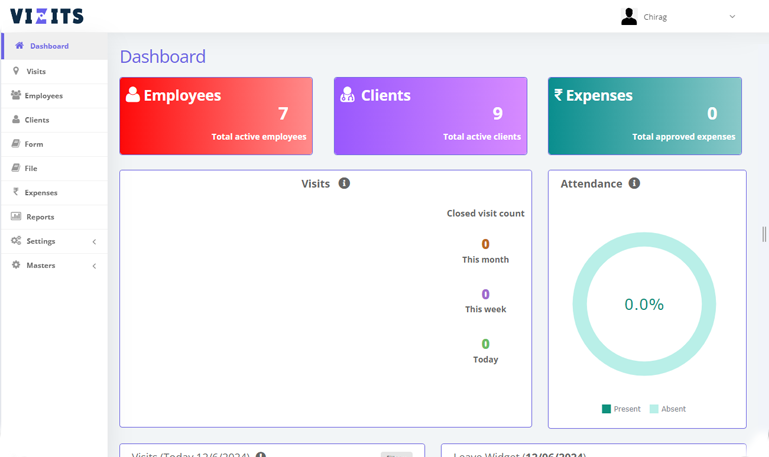The height and width of the screenshot is (457, 769).
Task: Expand the Settings submenu
Action: tap(94, 242)
